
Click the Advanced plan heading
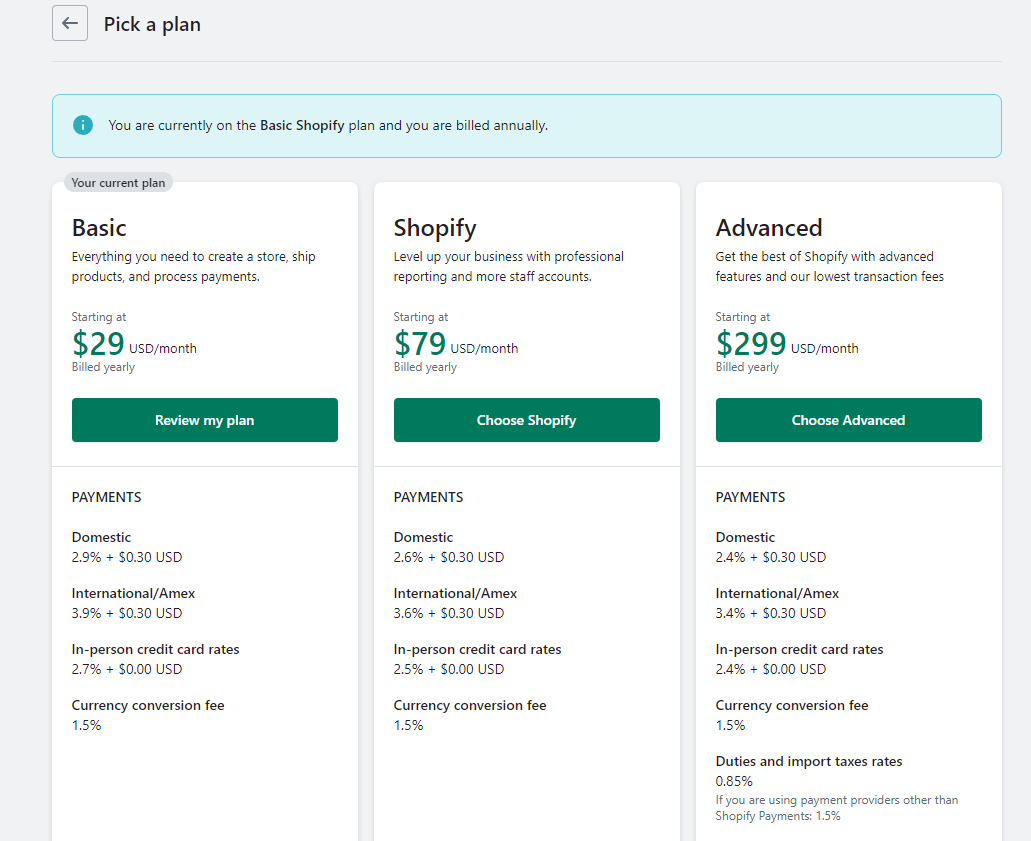click(x=769, y=228)
